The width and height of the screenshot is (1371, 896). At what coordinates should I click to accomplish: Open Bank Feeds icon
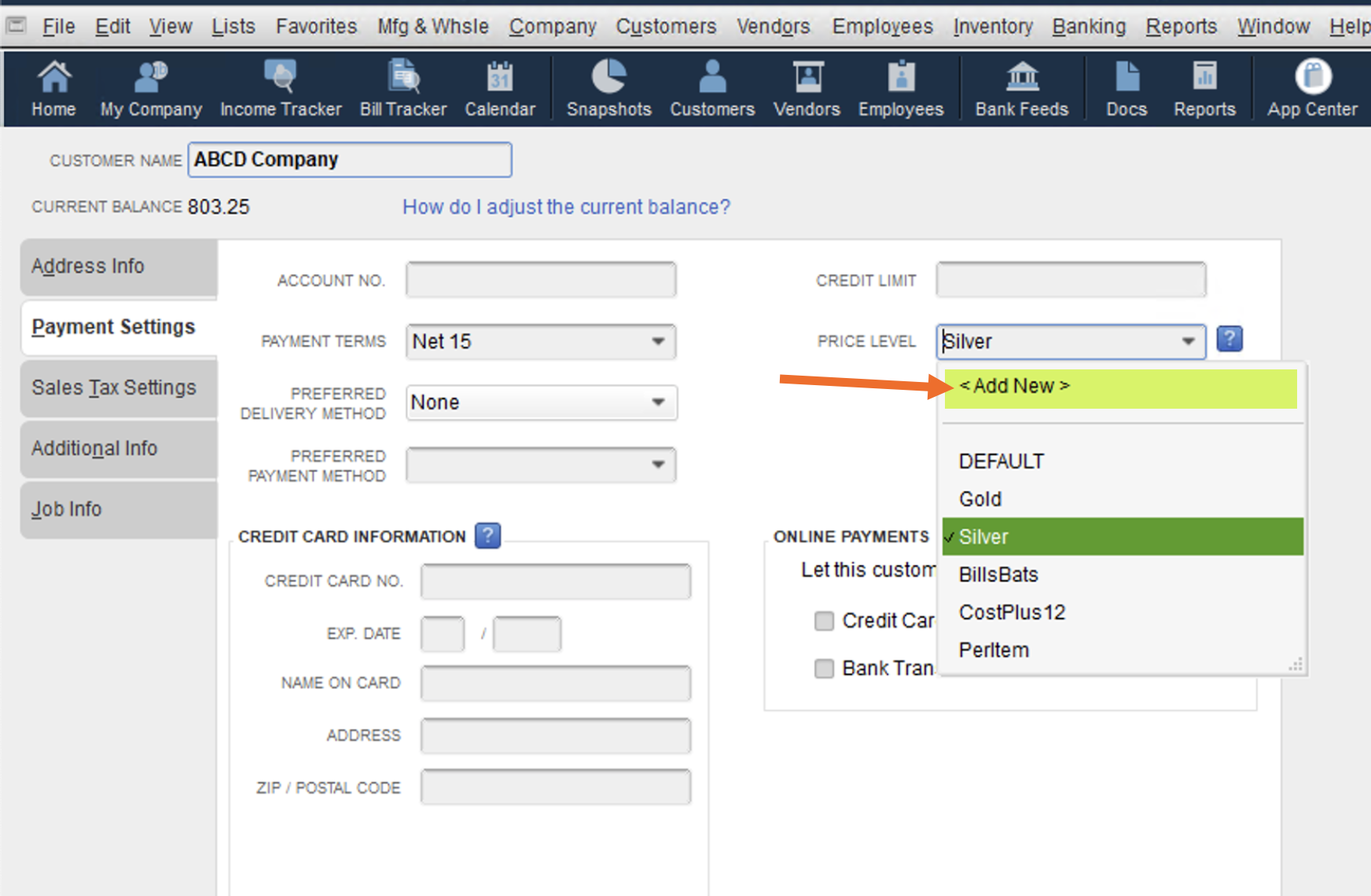(1021, 88)
